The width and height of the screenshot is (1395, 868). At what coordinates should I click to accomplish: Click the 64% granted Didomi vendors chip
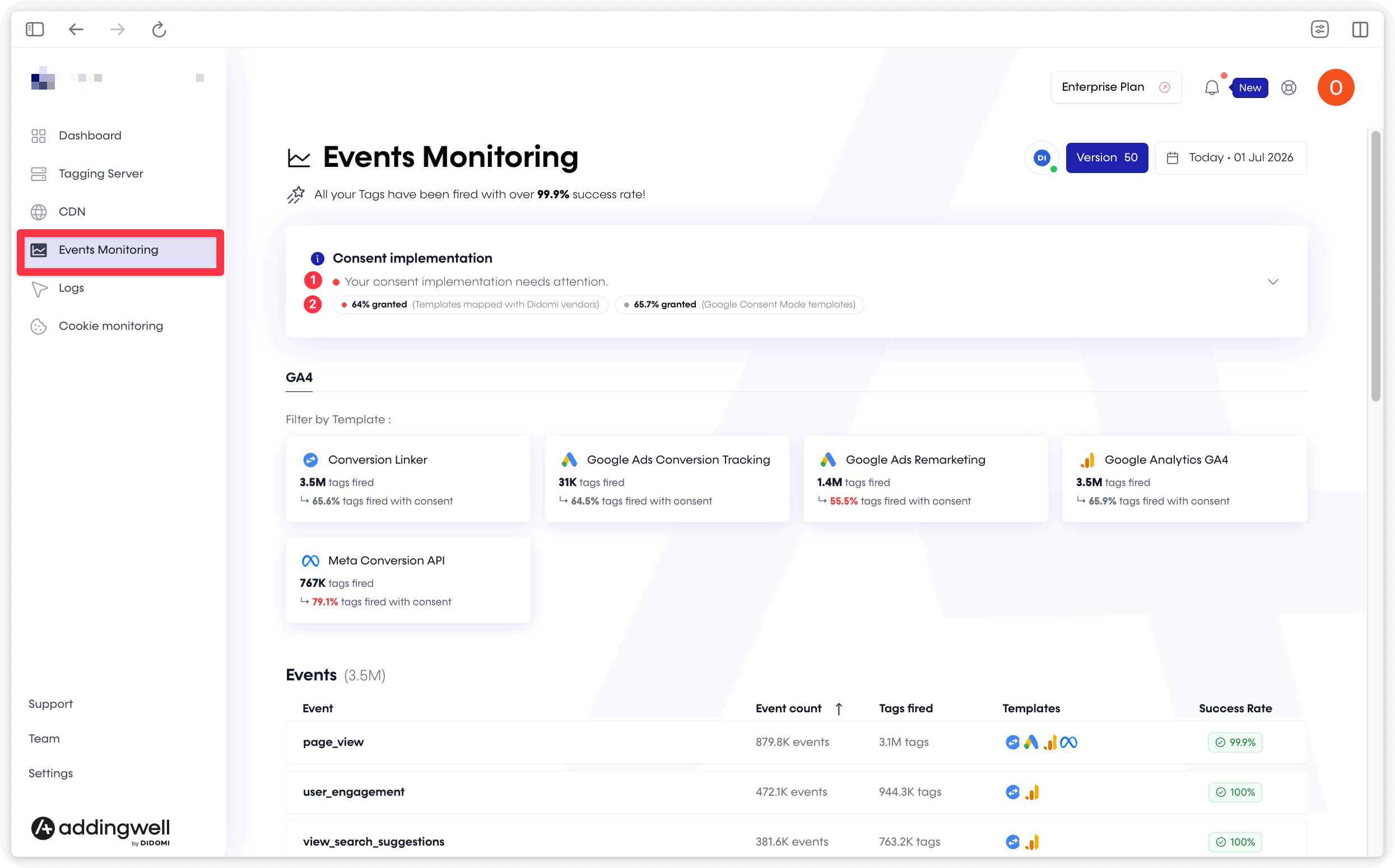tap(470, 304)
